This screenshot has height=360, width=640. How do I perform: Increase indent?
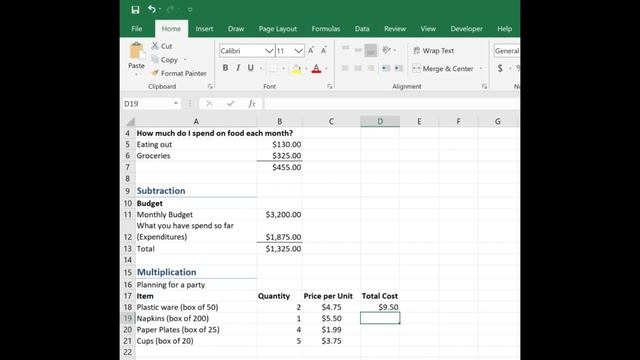pos(399,68)
